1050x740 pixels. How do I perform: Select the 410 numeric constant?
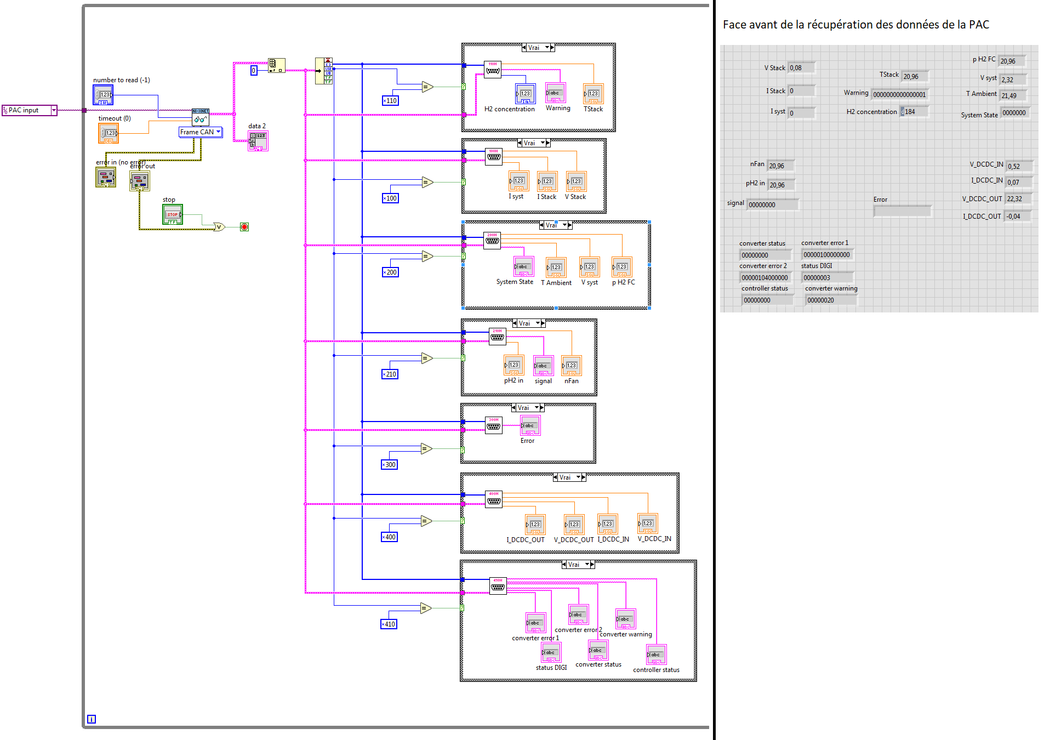click(389, 624)
